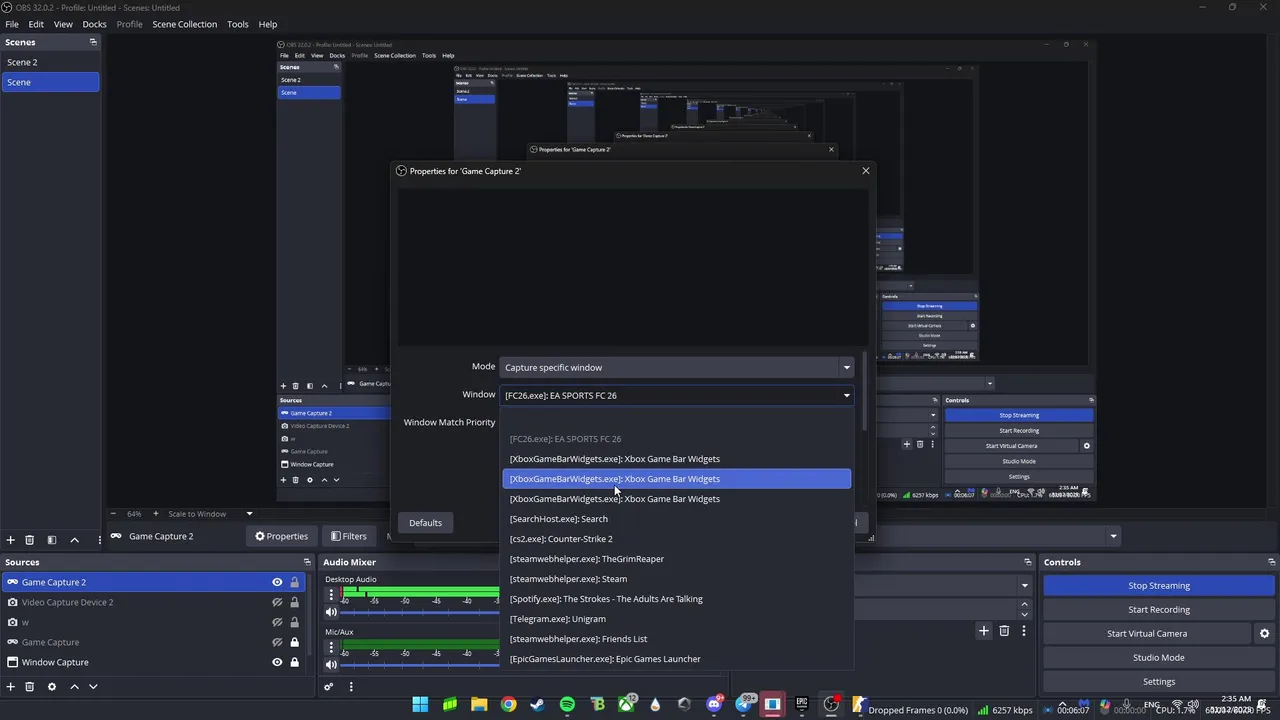The width and height of the screenshot is (1280, 720).
Task: Pop out the Sources dock
Action: pos(306,562)
